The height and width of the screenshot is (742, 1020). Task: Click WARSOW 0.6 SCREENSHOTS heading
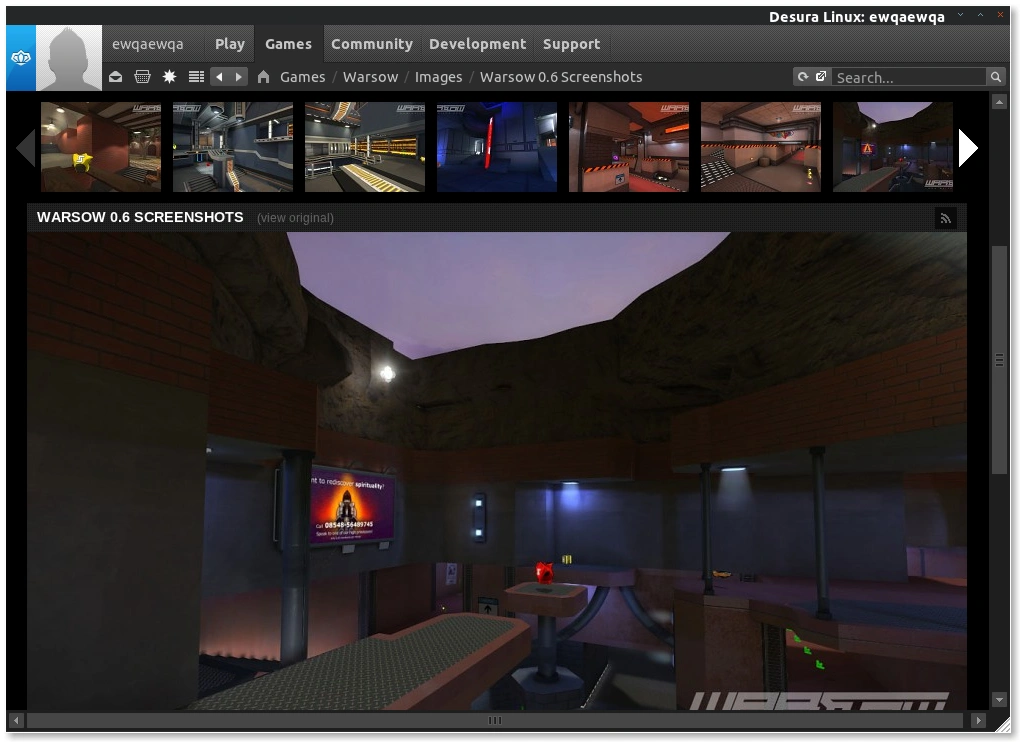tap(140, 217)
